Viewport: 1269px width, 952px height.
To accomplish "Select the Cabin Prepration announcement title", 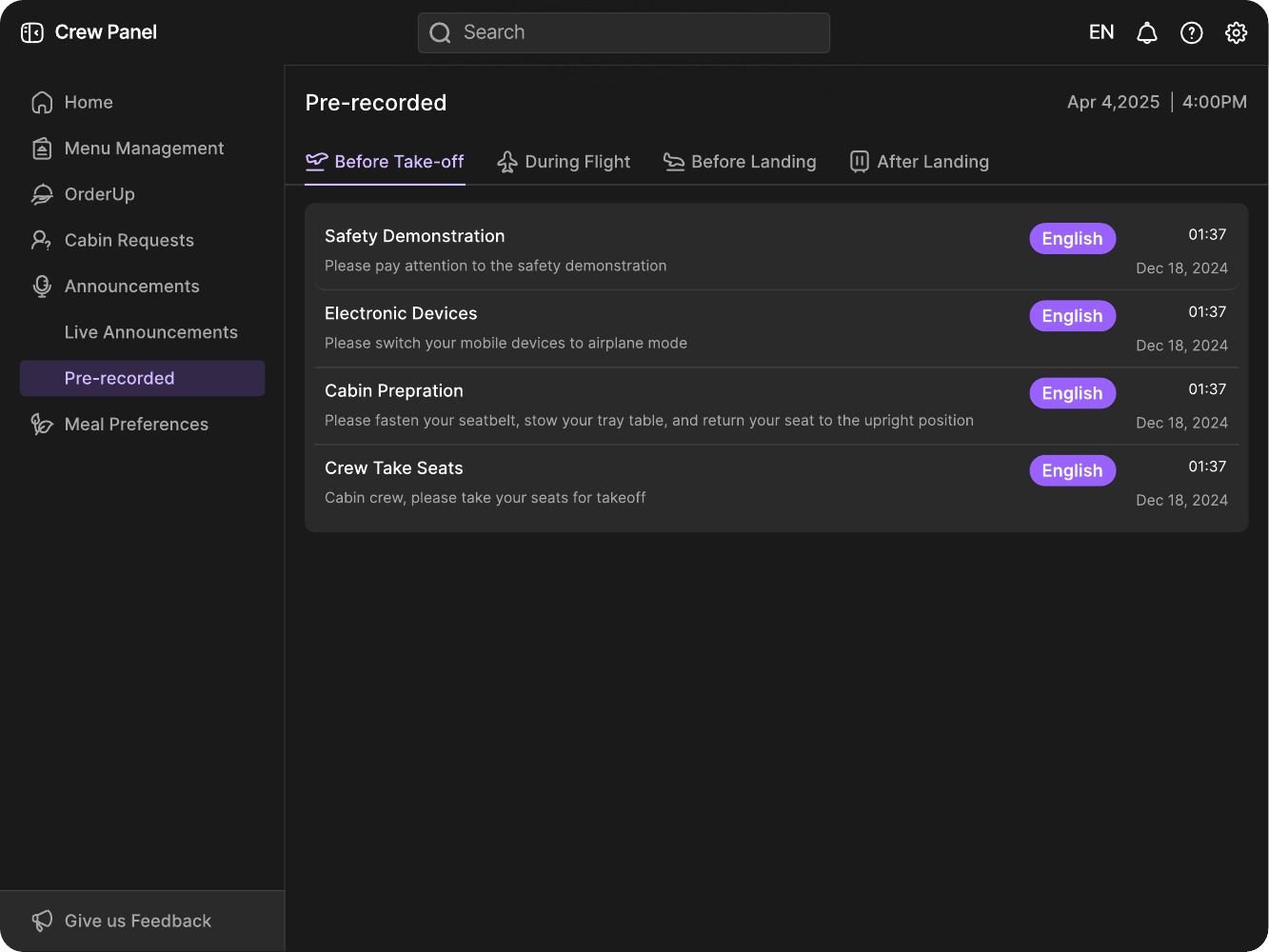I will (x=394, y=391).
